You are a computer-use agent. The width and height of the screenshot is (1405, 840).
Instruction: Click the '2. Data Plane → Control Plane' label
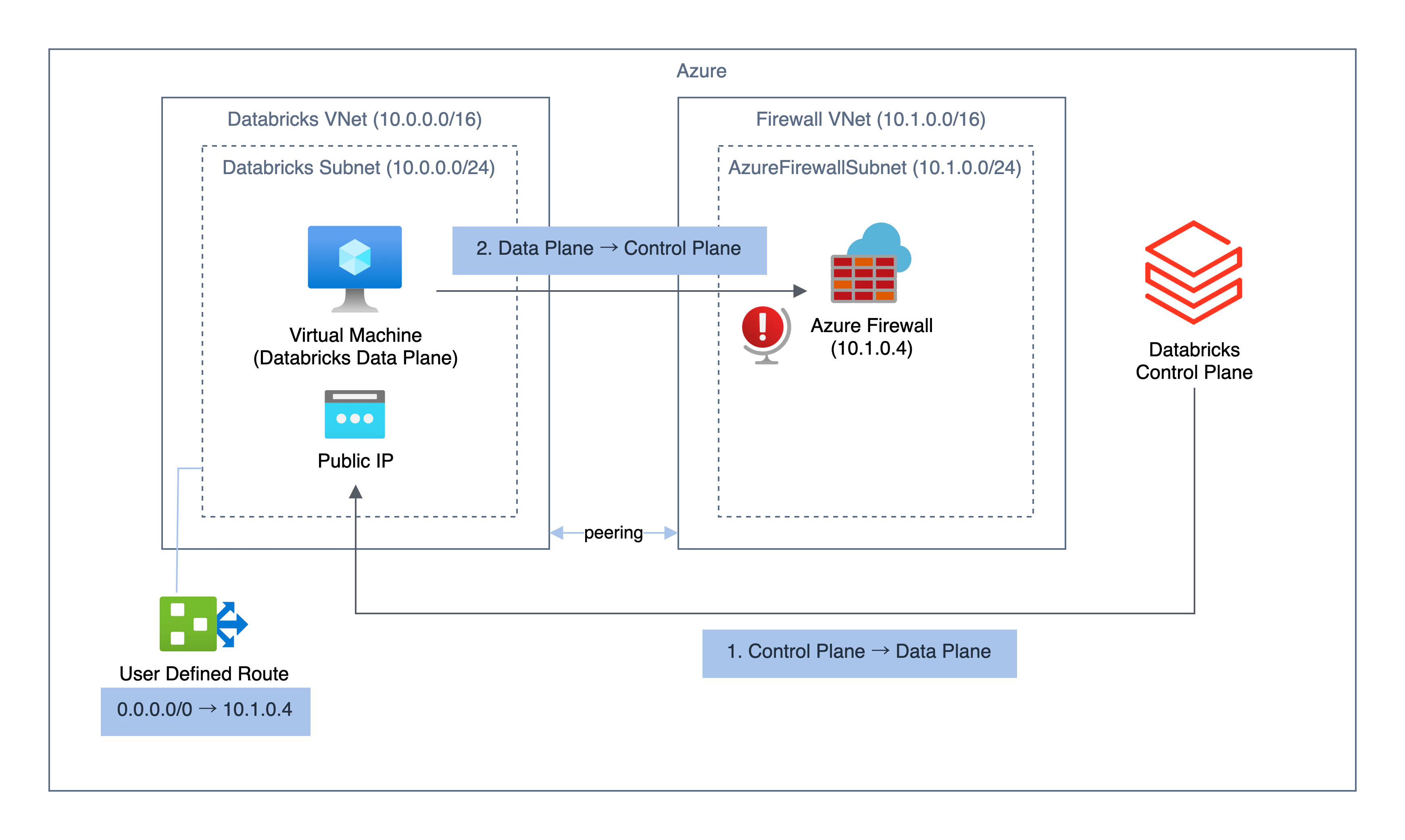pyautogui.click(x=609, y=250)
